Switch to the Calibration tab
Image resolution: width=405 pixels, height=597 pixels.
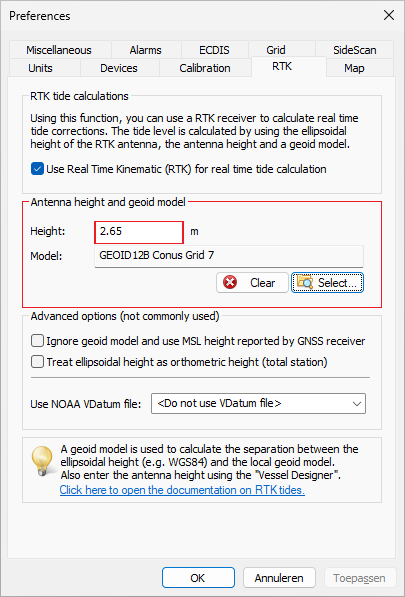205,68
